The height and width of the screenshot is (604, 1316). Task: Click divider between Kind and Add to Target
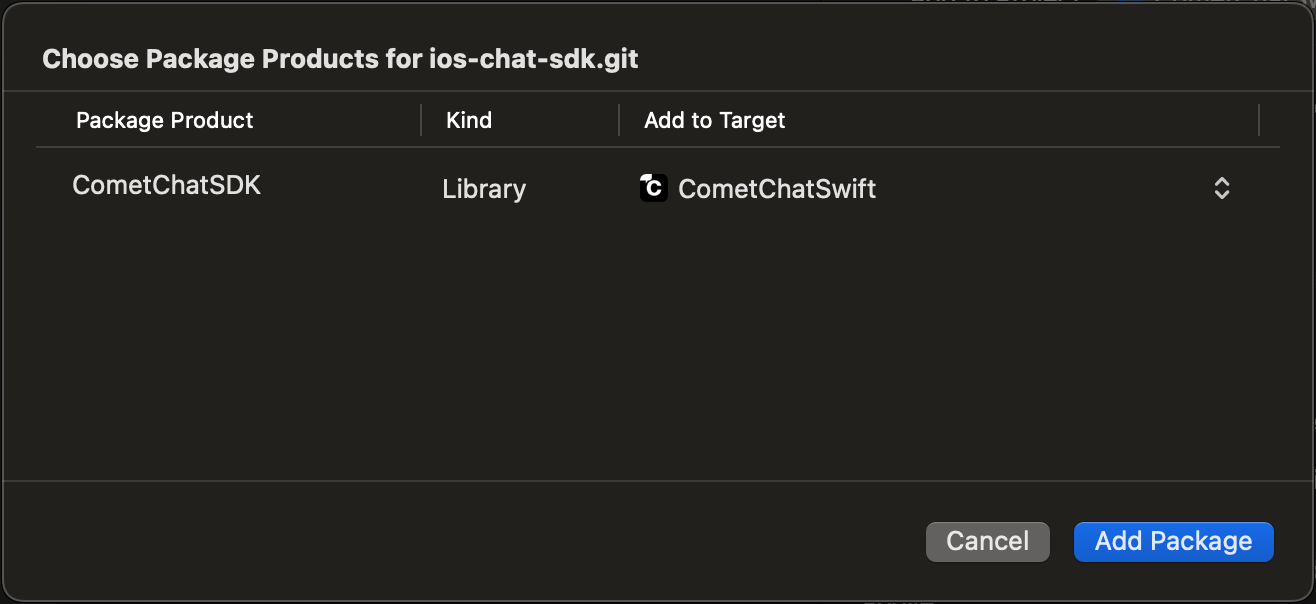[619, 120]
